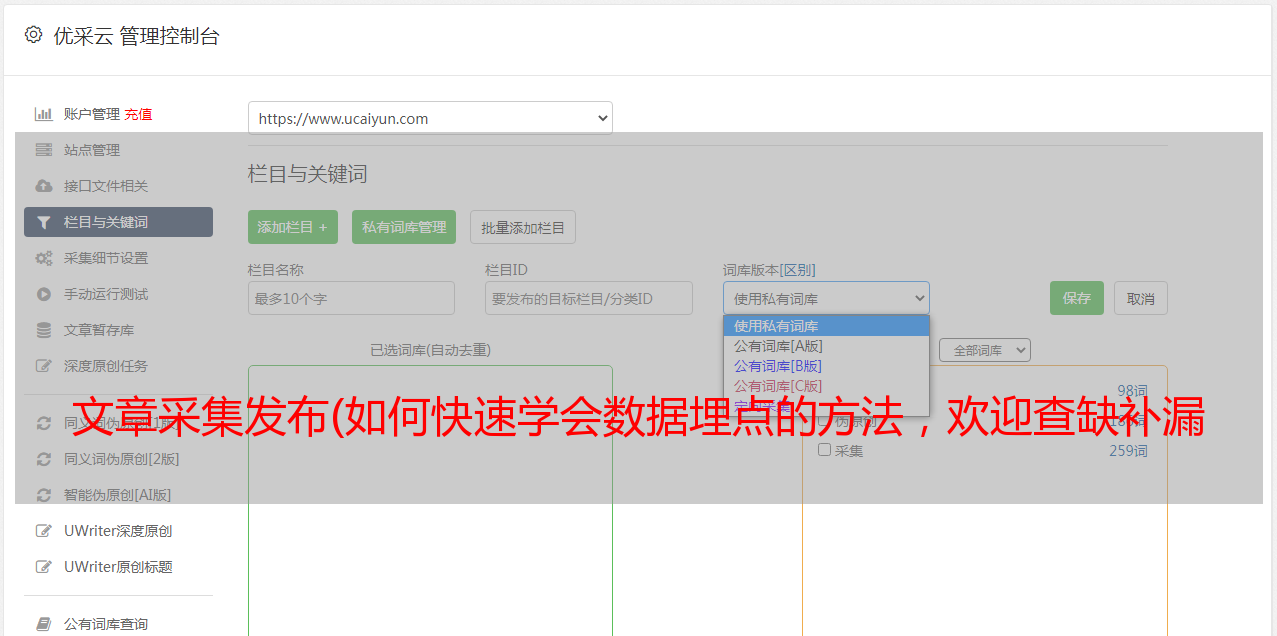Click the database icon for 文章暂存库
This screenshot has width=1277, height=636.
point(44,330)
